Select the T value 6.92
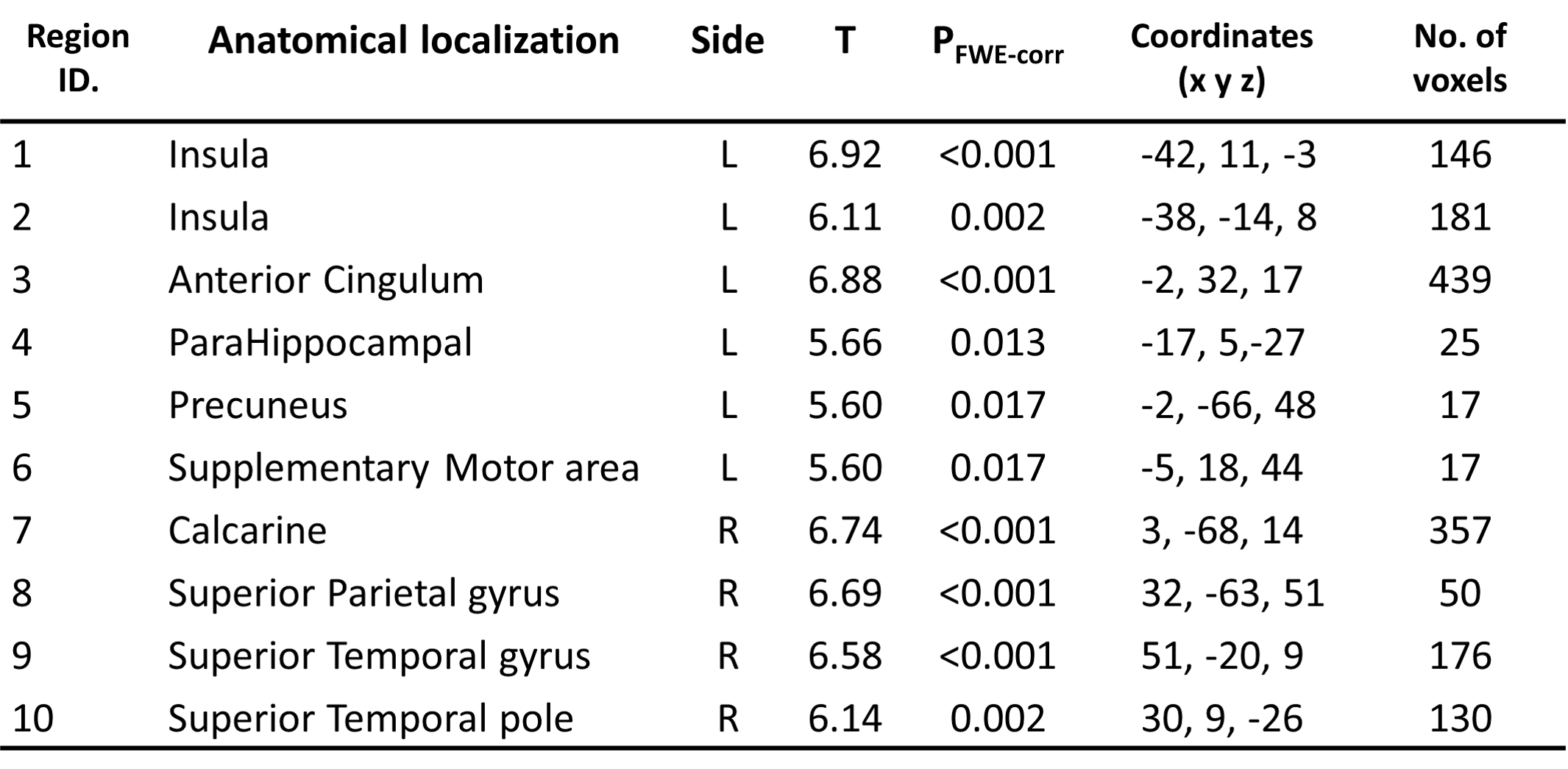This screenshot has height=769, width=1568. (845, 155)
